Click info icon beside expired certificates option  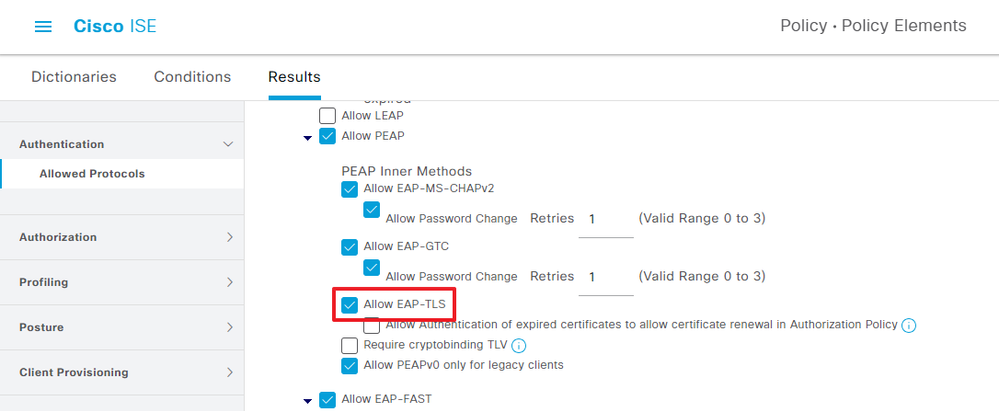tap(909, 326)
